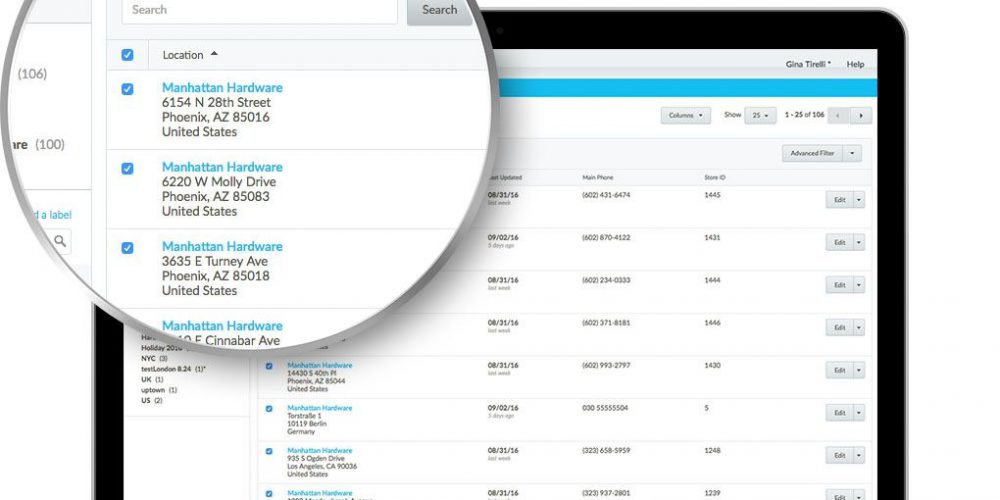Expand the arrow next to Advanced Filter

852,154
